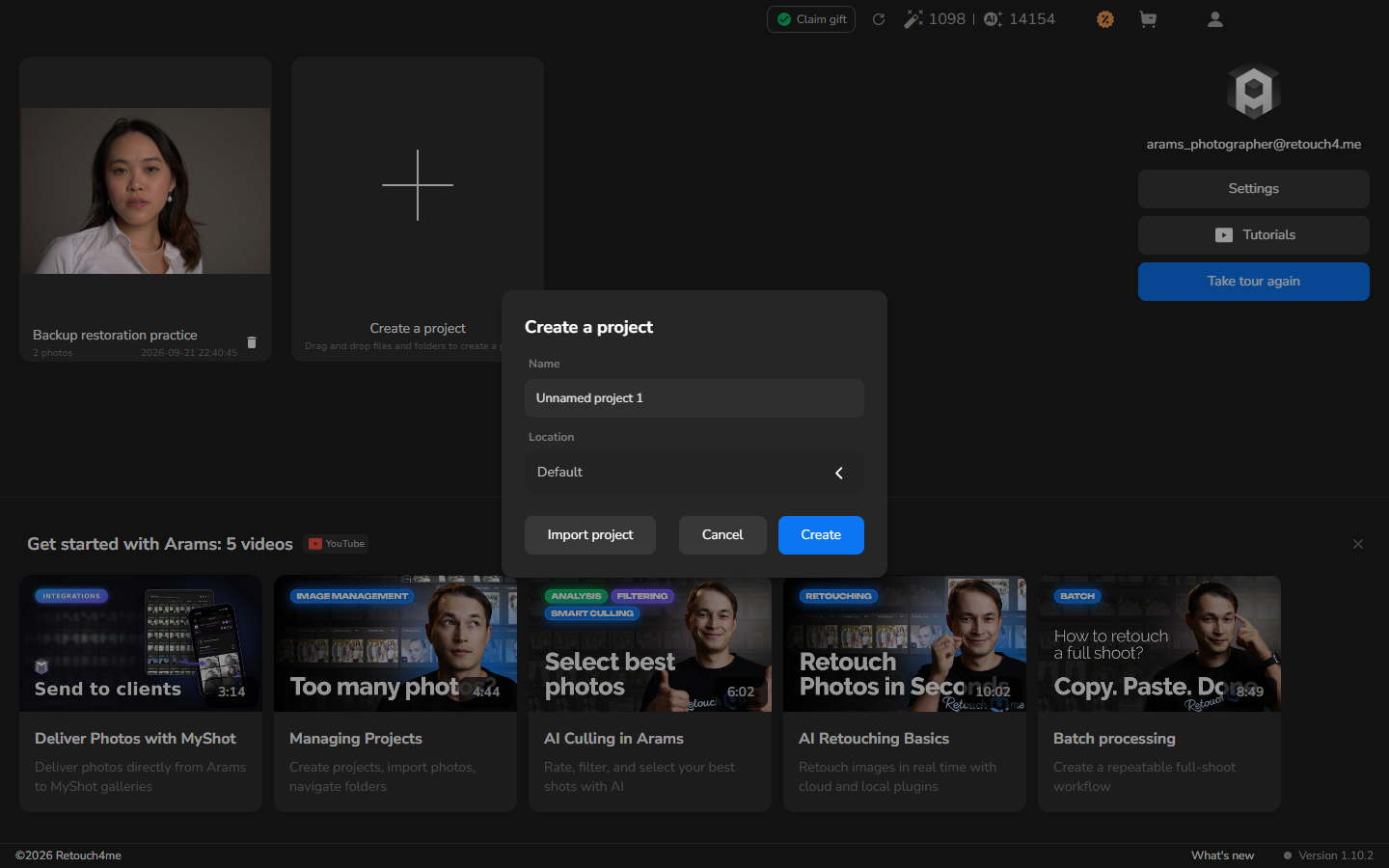
Task: Click the arams_photographer@retouch4.me account email
Action: point(1254,145)
